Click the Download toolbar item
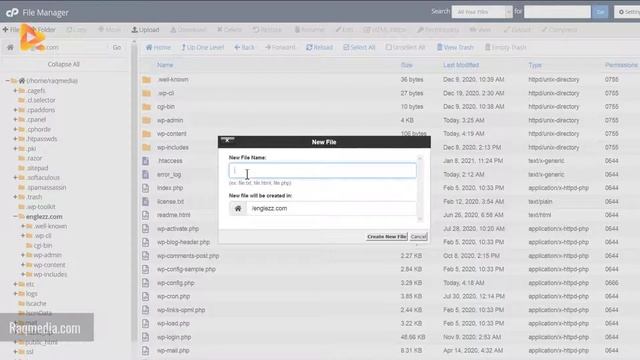The width and height of the screenshot is (640, 360). (x=188, y=30)
